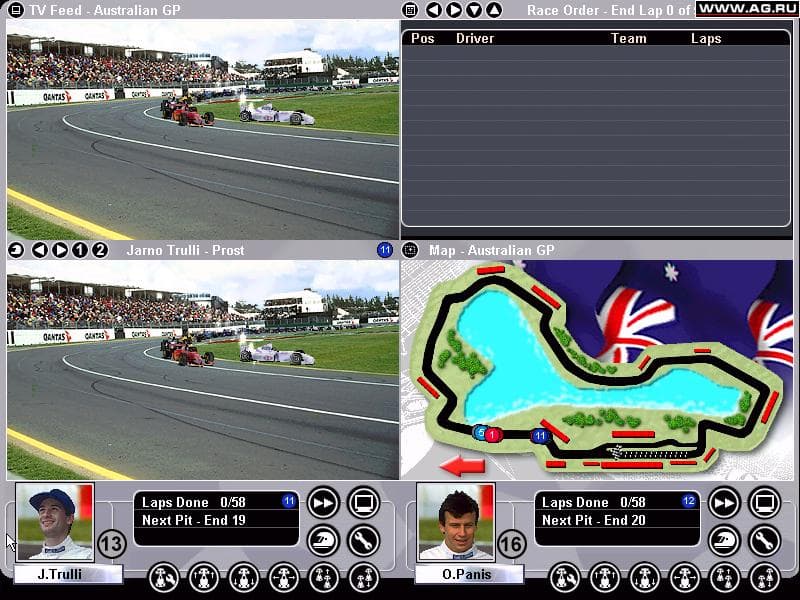
Task: Set Panis to push harder (arrows up)
Action: point(605,578)
